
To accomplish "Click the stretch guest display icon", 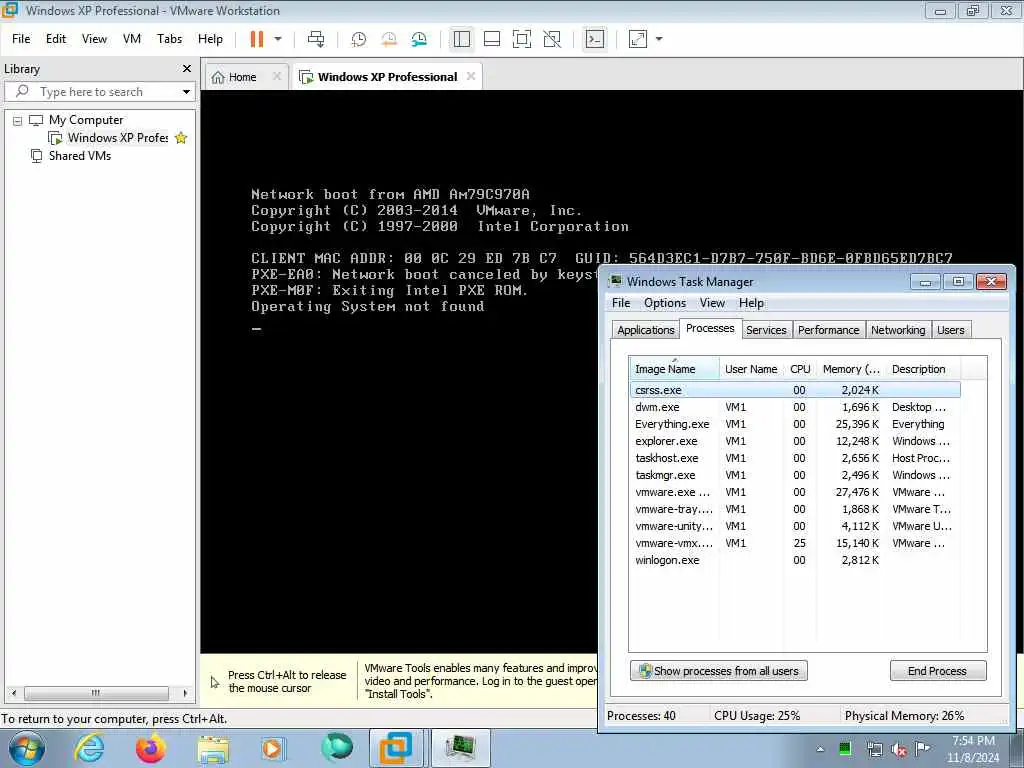I will click(x=638, y=39).
